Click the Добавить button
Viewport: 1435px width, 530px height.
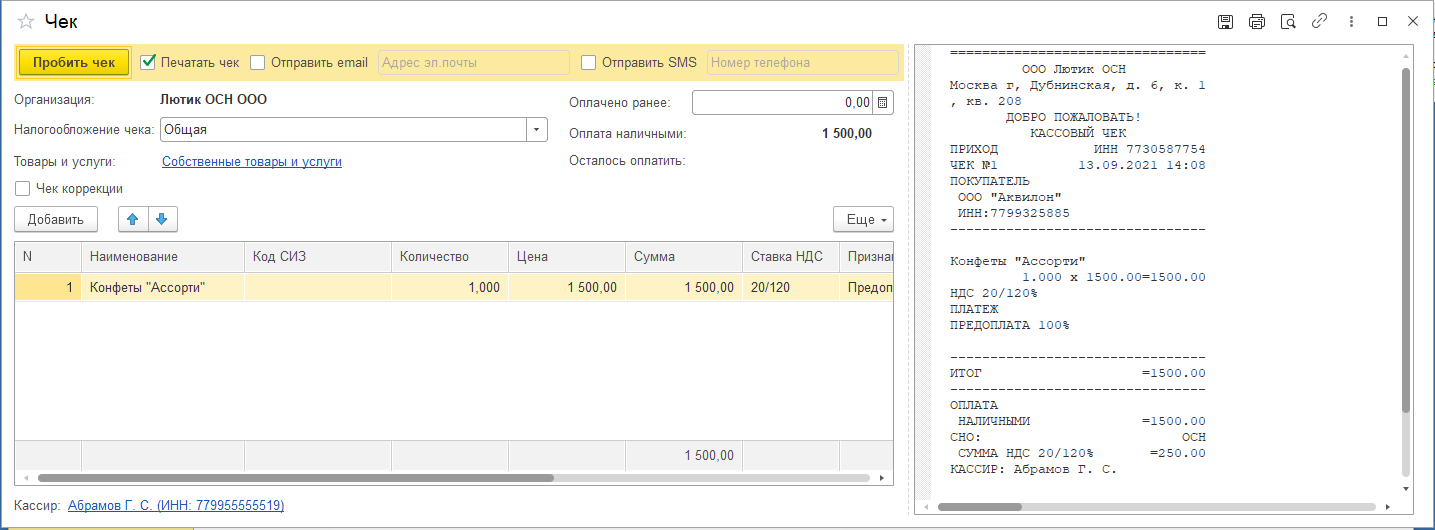(x=56, y=219)
